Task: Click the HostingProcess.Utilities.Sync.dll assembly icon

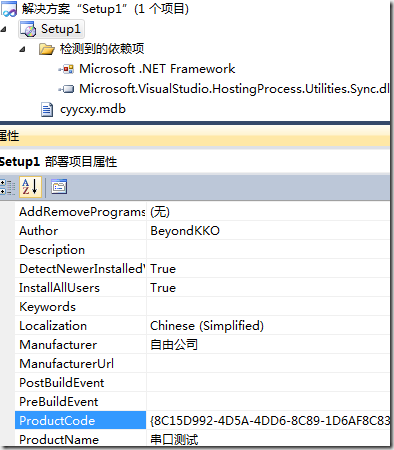Action: click(66, 89)
